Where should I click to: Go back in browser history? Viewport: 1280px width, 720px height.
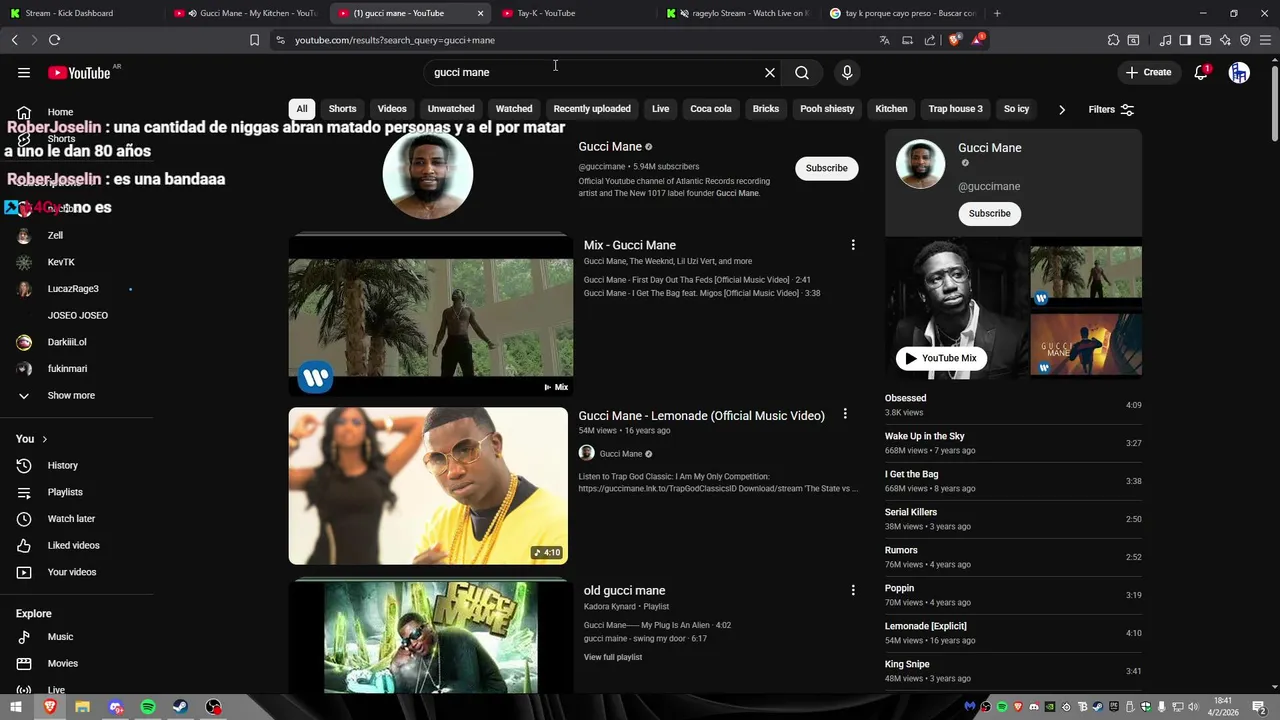click(14, 40)
